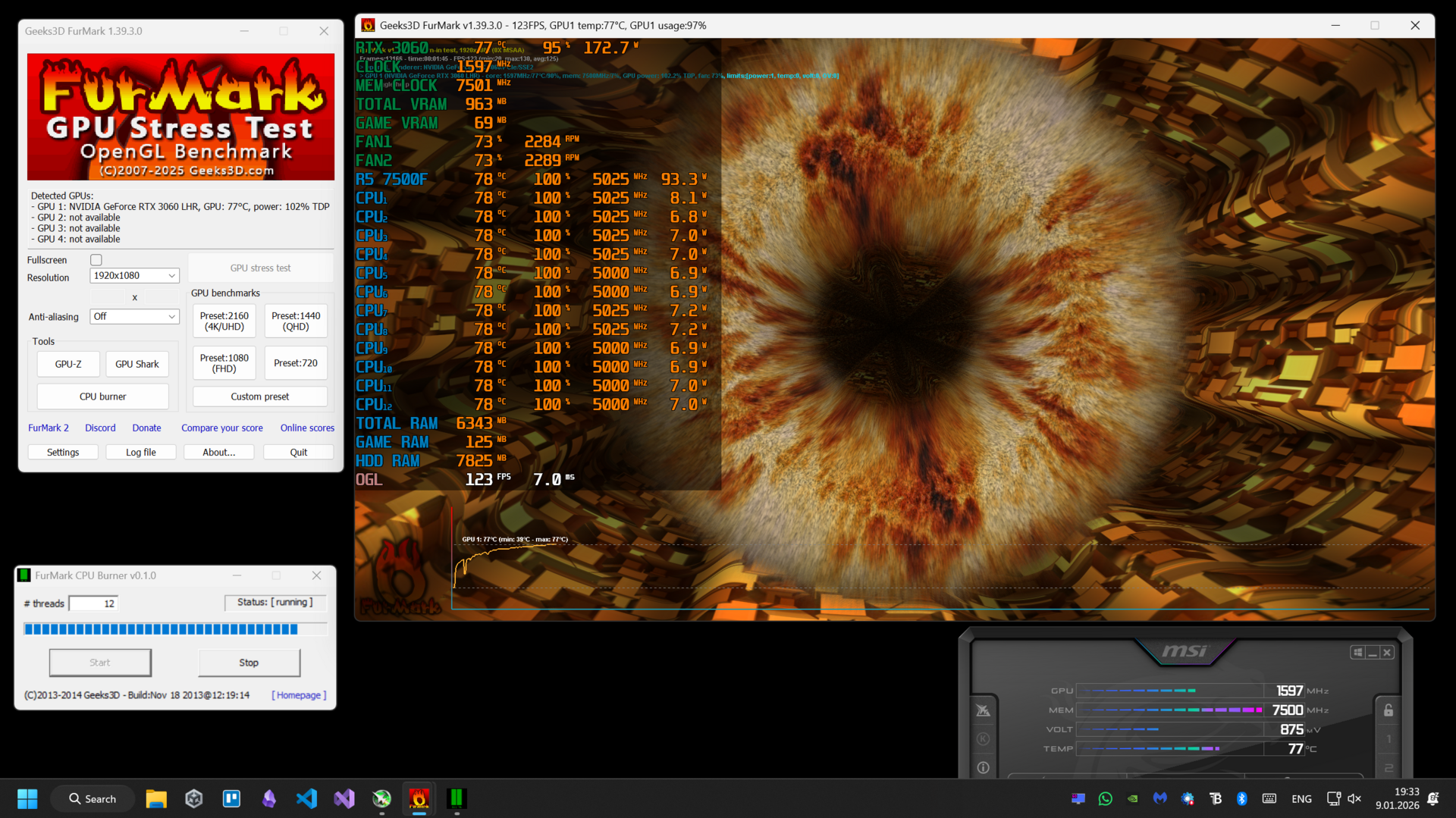Enable the Fullscreen checkbox in FurMark

coord(96,260)
